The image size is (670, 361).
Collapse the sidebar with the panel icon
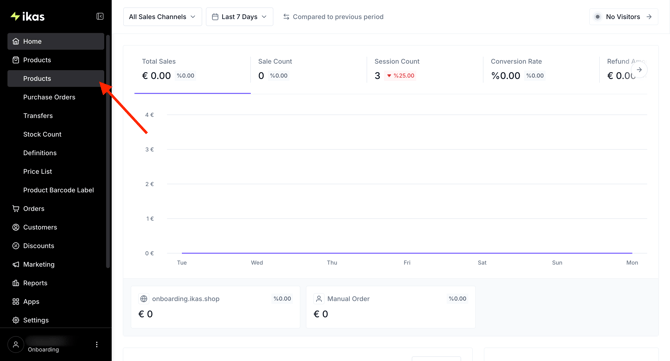100,17
